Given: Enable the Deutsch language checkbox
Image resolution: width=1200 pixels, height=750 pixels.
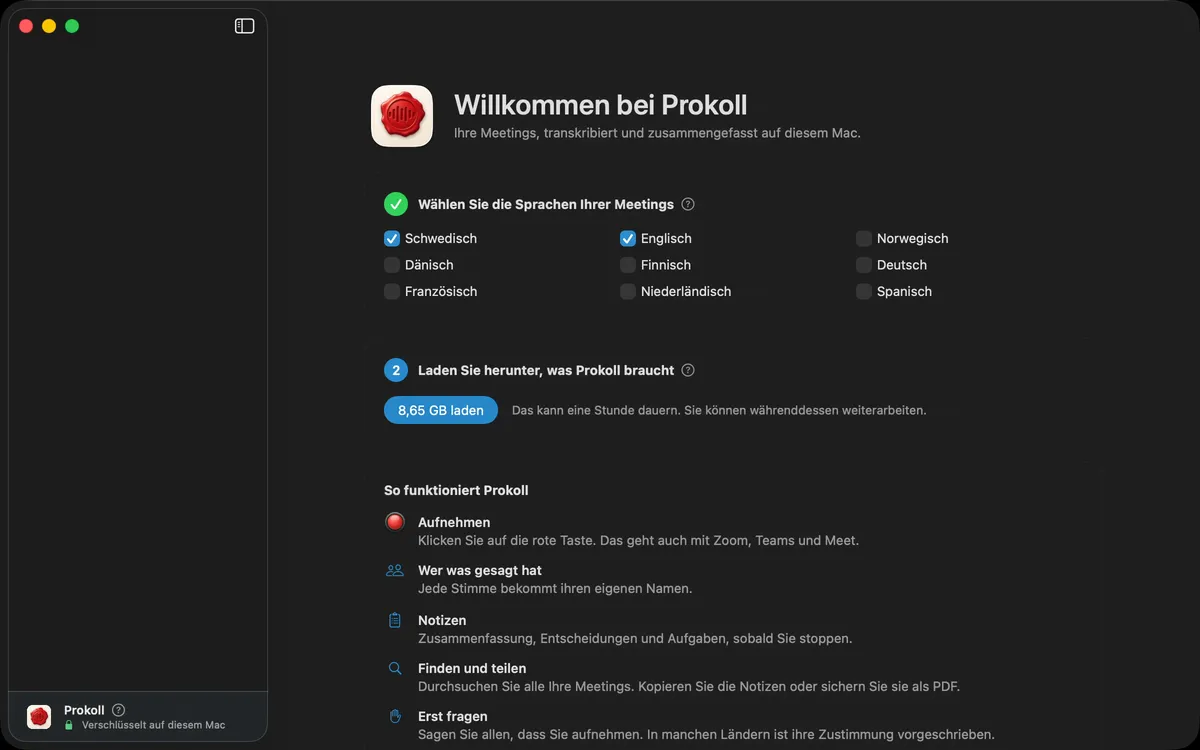Looking at the screenshot, I should 864,265.
